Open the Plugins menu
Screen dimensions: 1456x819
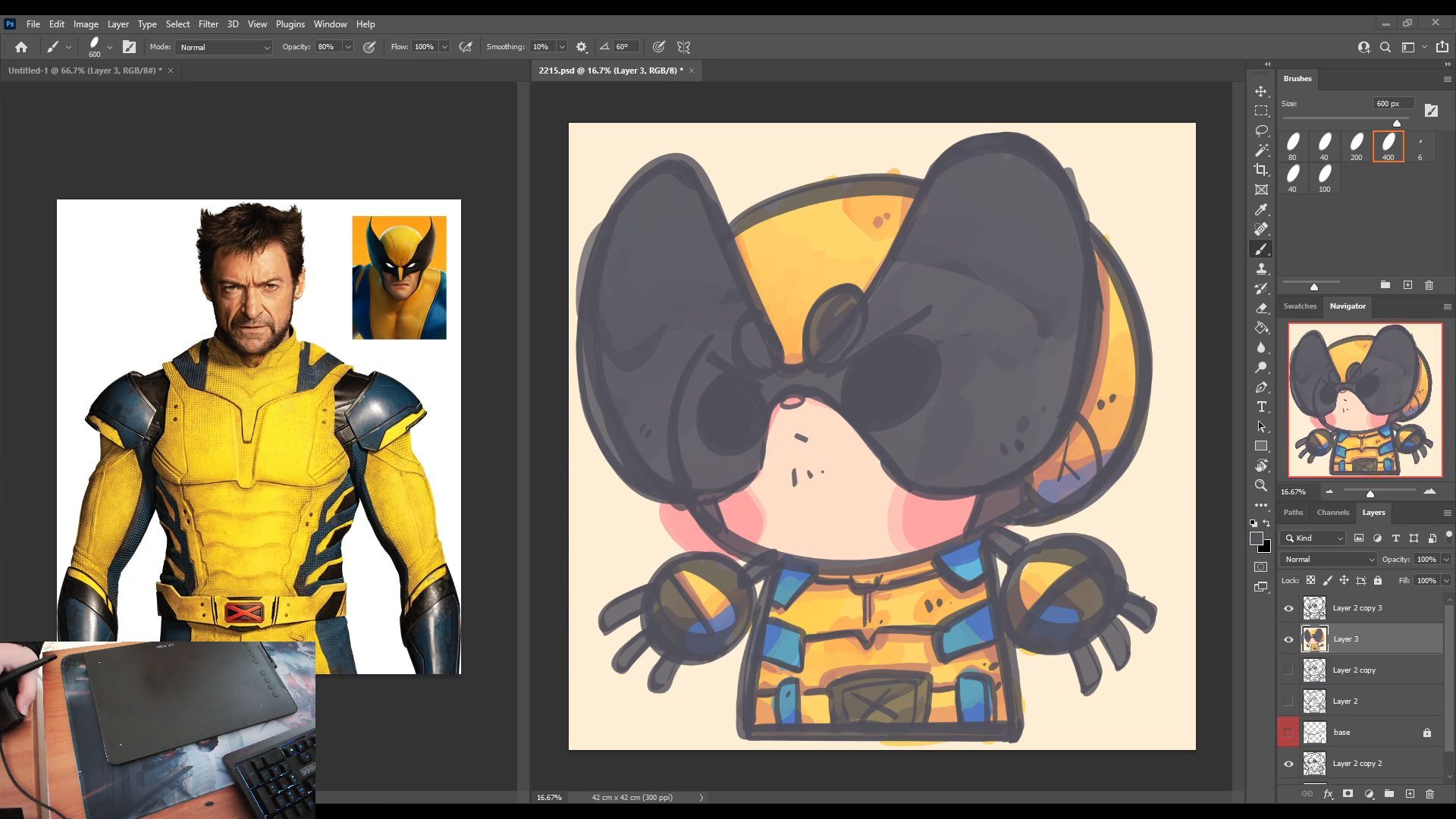click(290, 24)
